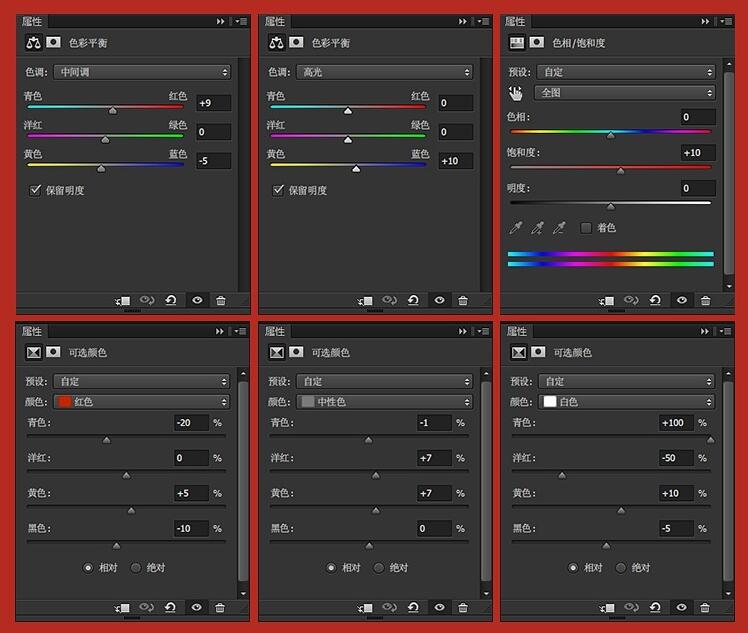Open the Preset dropdown in the Reds Selective Color panel

pos(142,382)
